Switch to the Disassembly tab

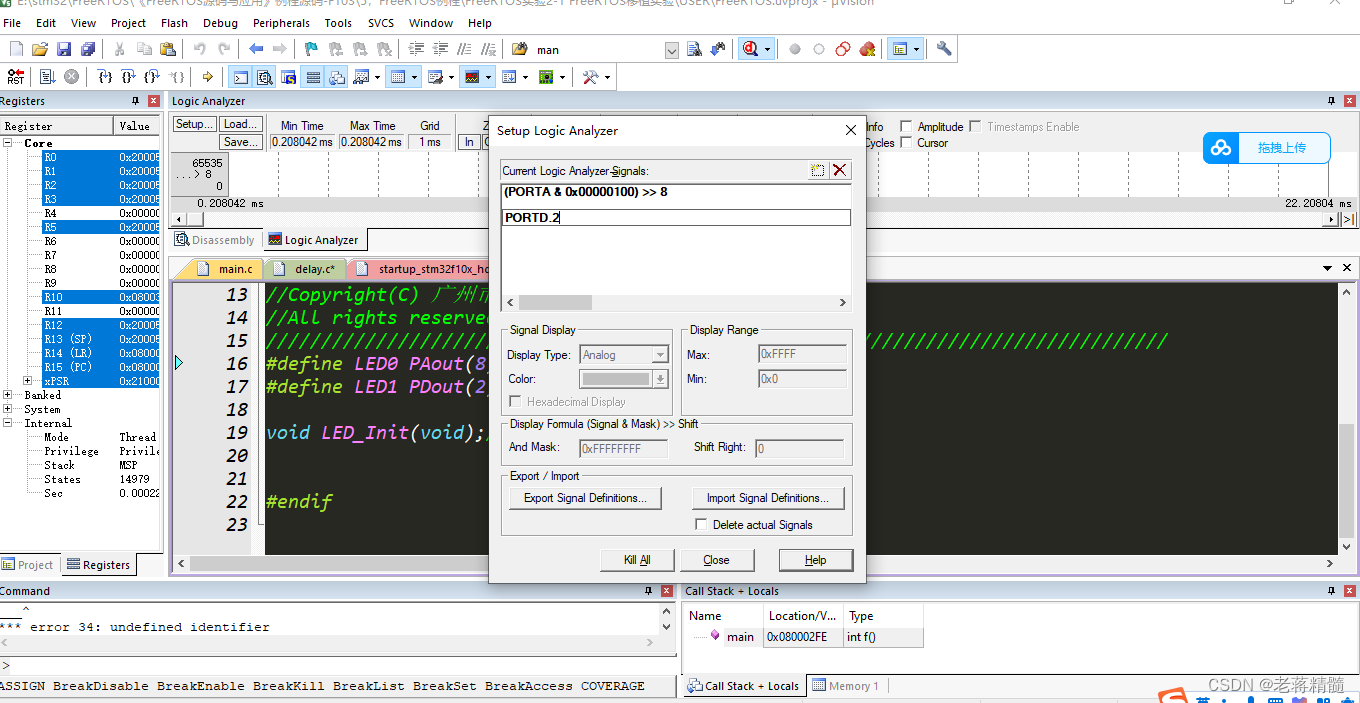pyautogui.click(x=215, y=240)
